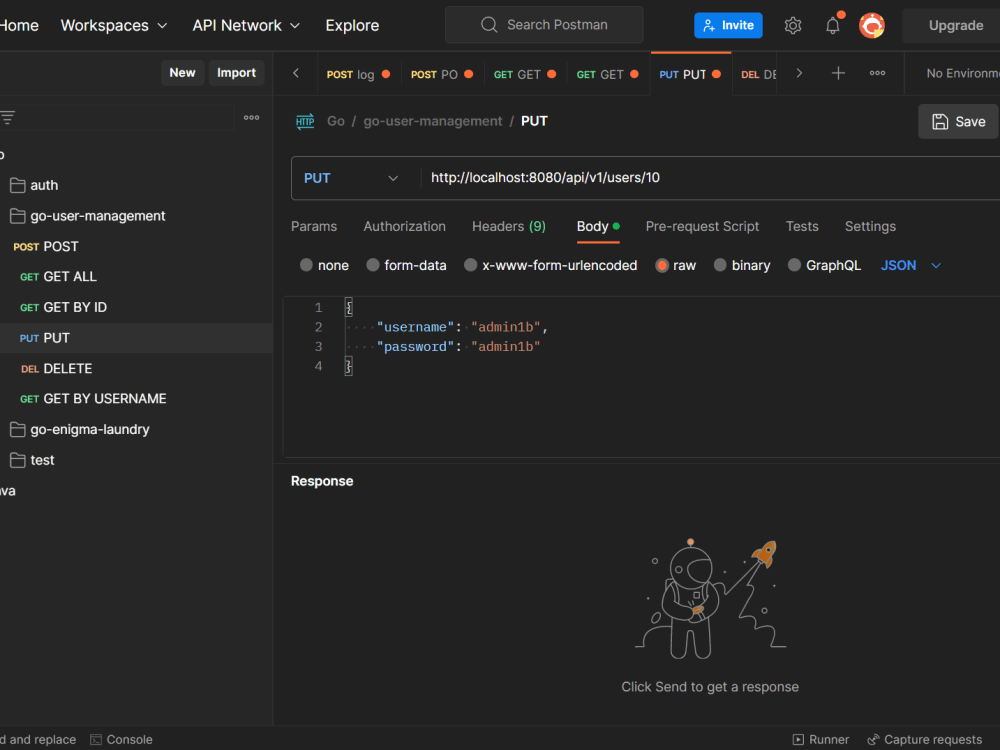Switch to the Tests tab
The width and height of the screenshot is (1000, 750).
pos(802,226)
